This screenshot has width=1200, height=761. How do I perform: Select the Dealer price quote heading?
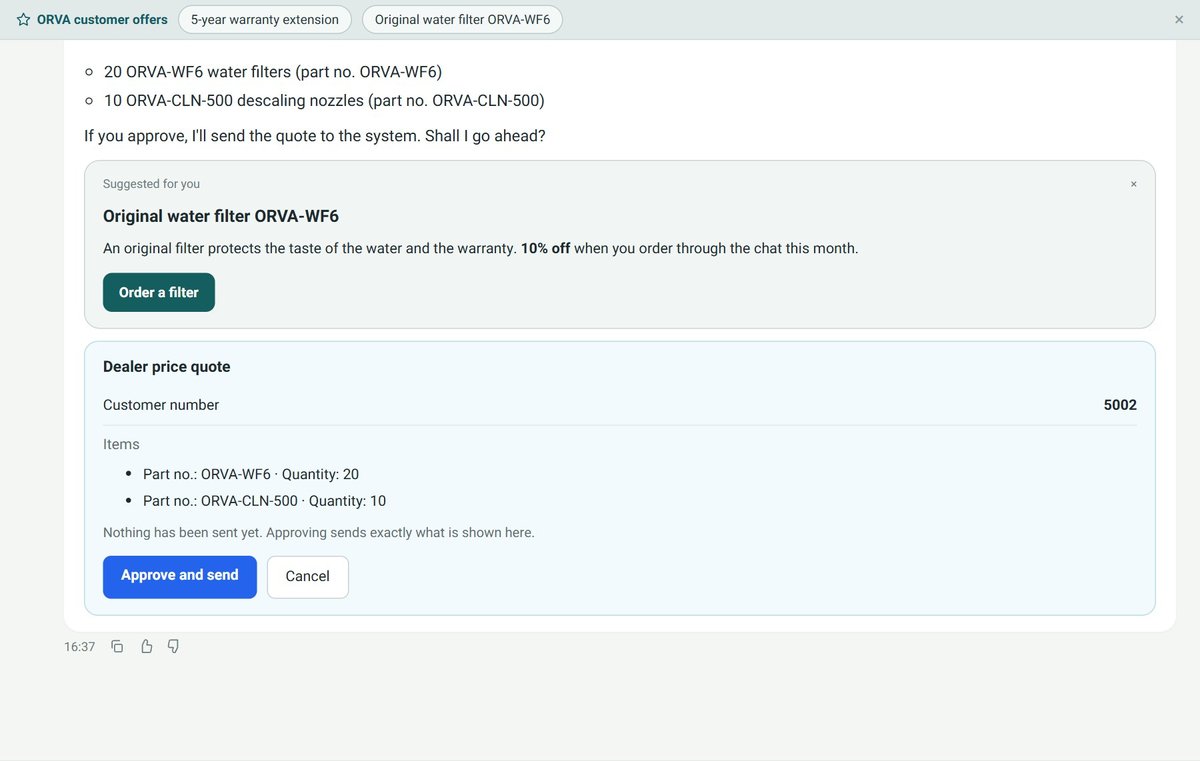[167, 367]
